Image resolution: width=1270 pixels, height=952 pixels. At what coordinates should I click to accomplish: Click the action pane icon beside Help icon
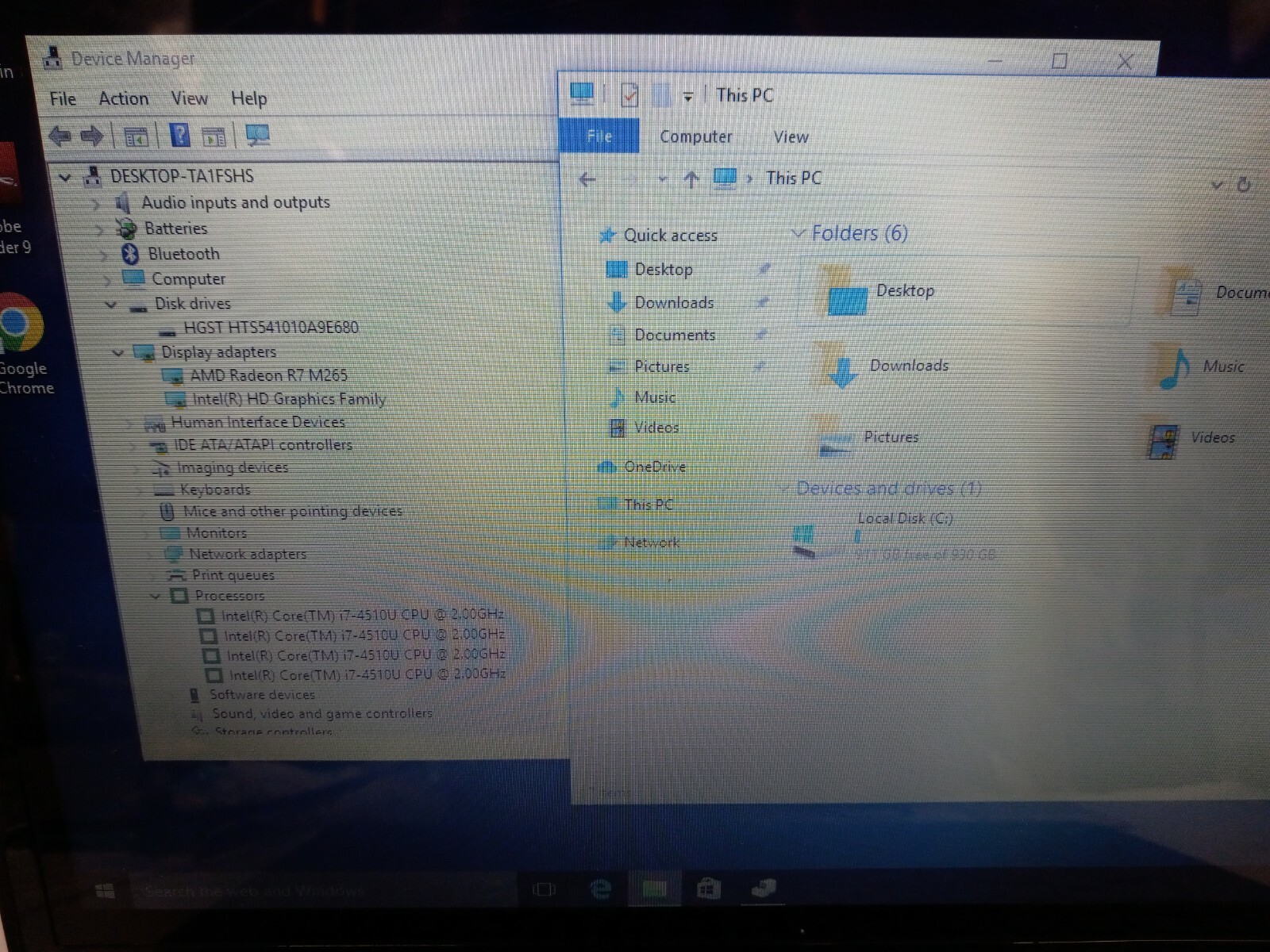pyautogui.click(x=214, y=137)
